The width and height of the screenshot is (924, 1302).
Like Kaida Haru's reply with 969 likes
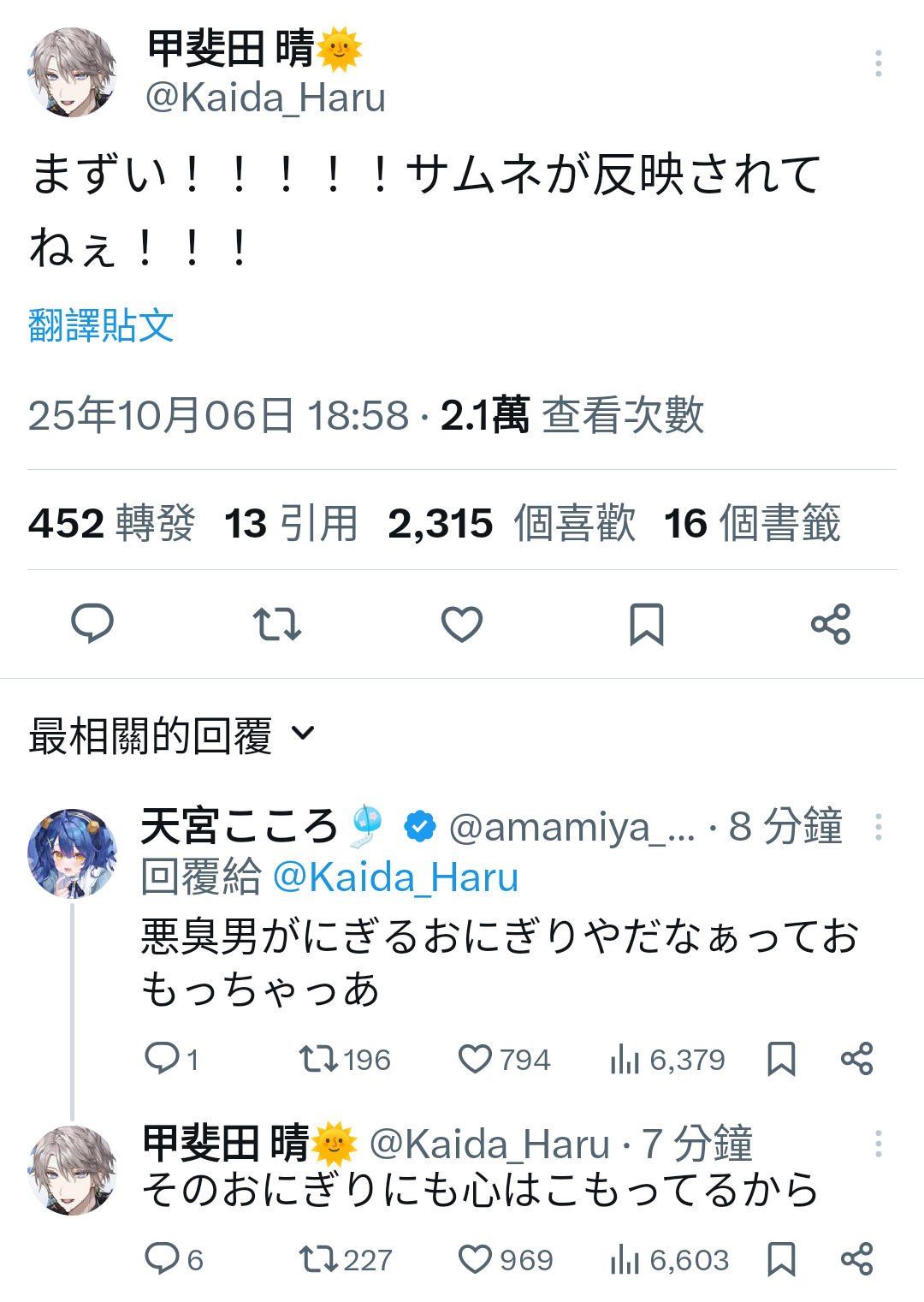pos(476,1259)
